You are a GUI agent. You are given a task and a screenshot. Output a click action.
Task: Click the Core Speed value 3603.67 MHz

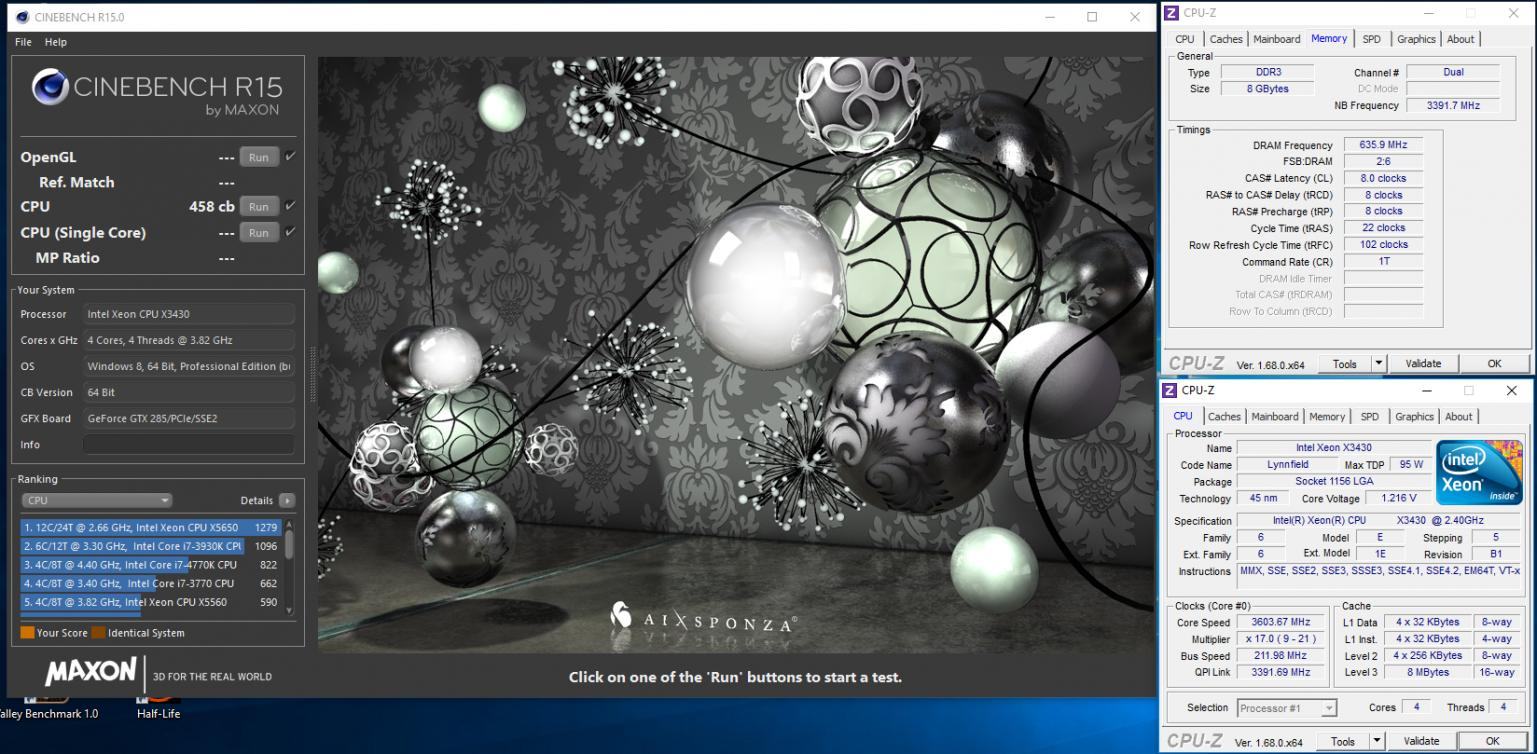click(x=1281, y=622)
